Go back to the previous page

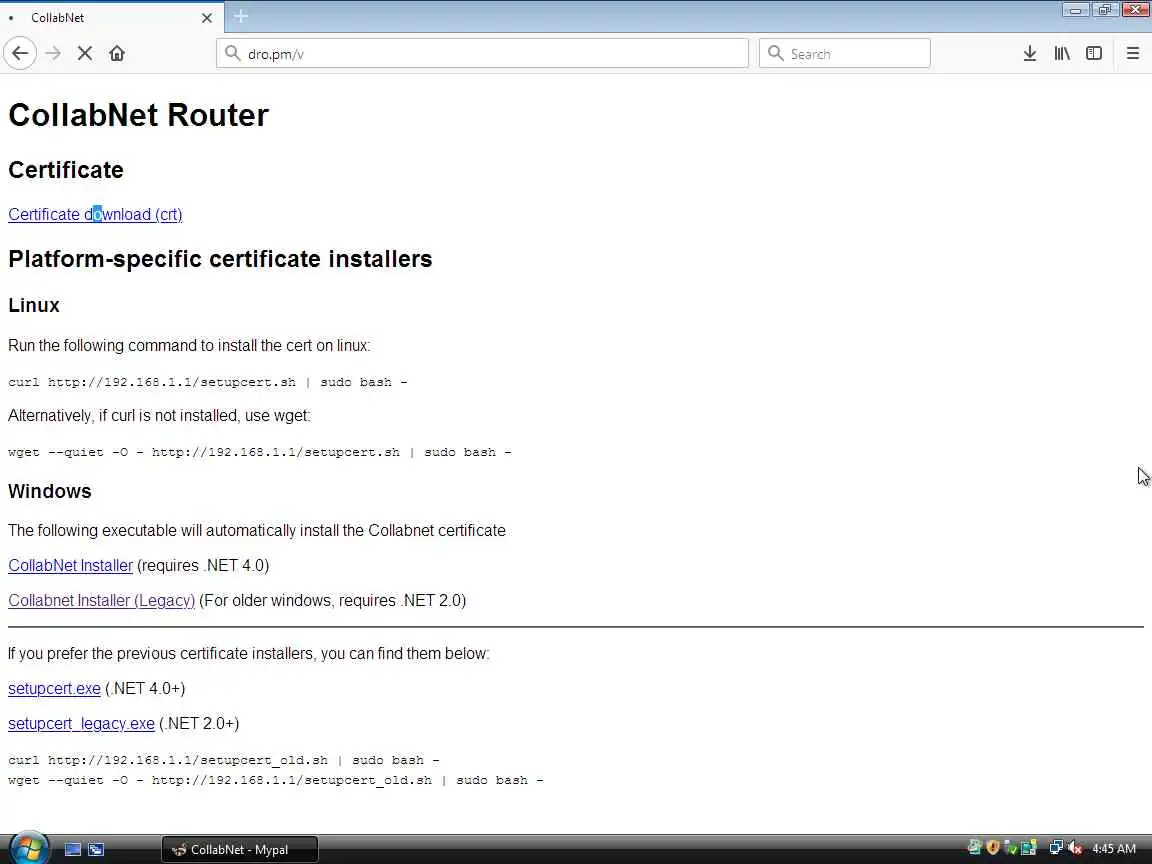20,54
